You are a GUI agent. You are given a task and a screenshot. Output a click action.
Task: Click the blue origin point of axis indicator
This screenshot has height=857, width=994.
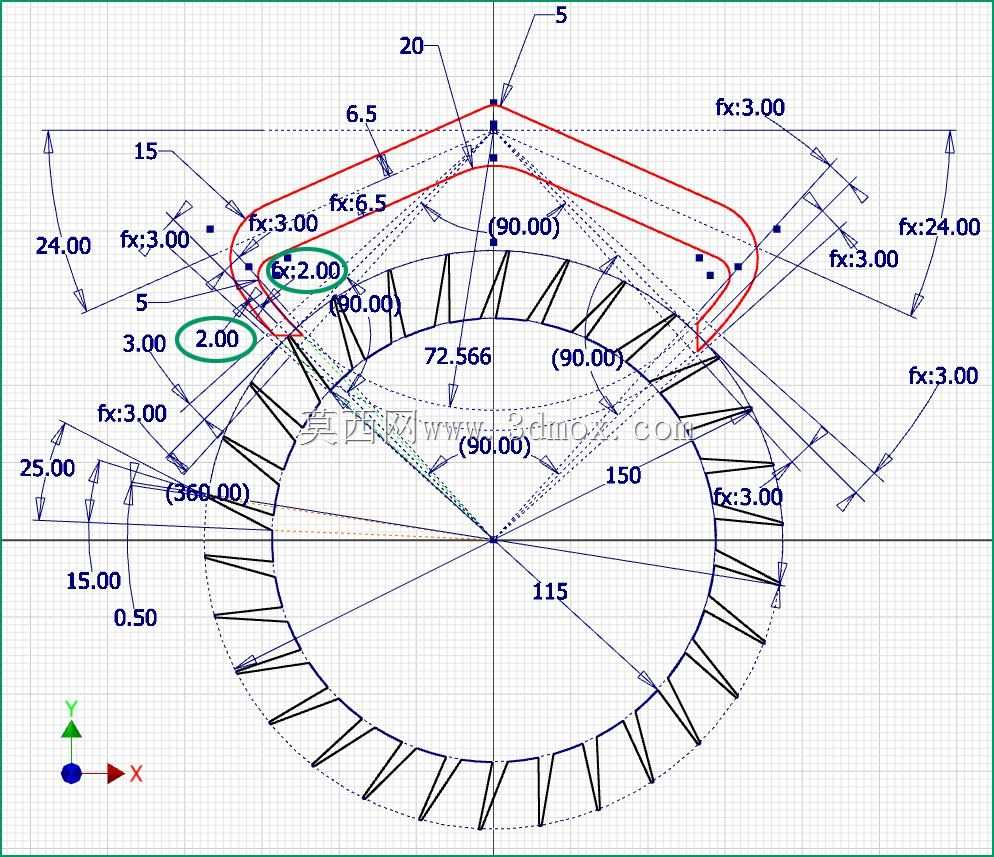tap(72, 773)
